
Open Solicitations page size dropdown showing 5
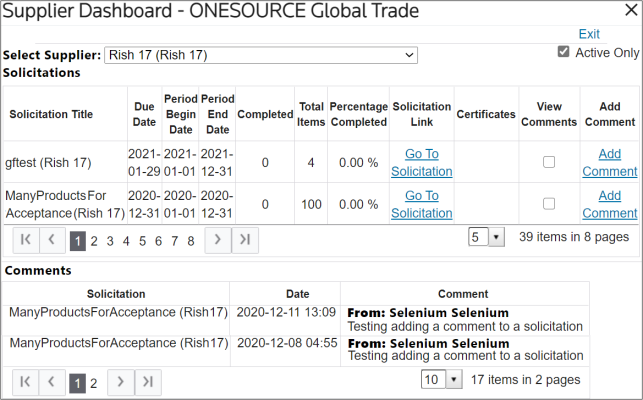point(486,237)
